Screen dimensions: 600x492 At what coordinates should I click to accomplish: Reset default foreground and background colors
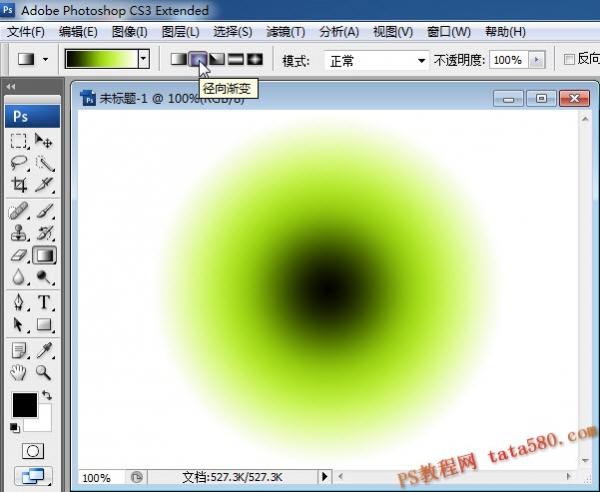(15, 428)
